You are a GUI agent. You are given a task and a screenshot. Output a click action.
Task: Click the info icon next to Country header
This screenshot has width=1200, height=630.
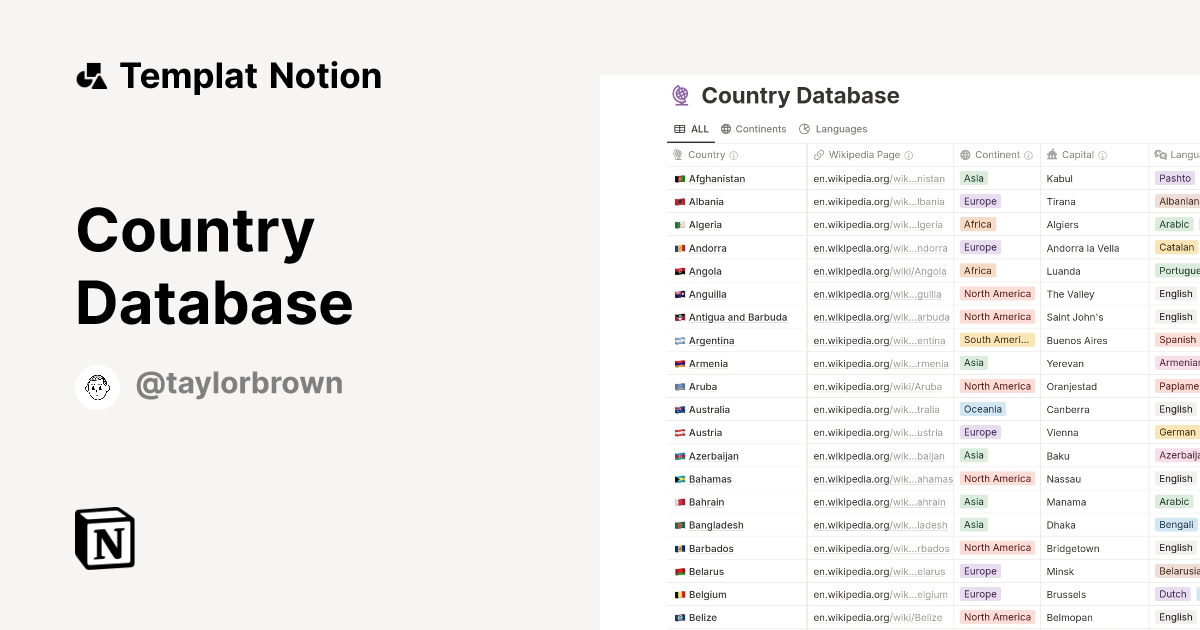[x=735, y=154]
